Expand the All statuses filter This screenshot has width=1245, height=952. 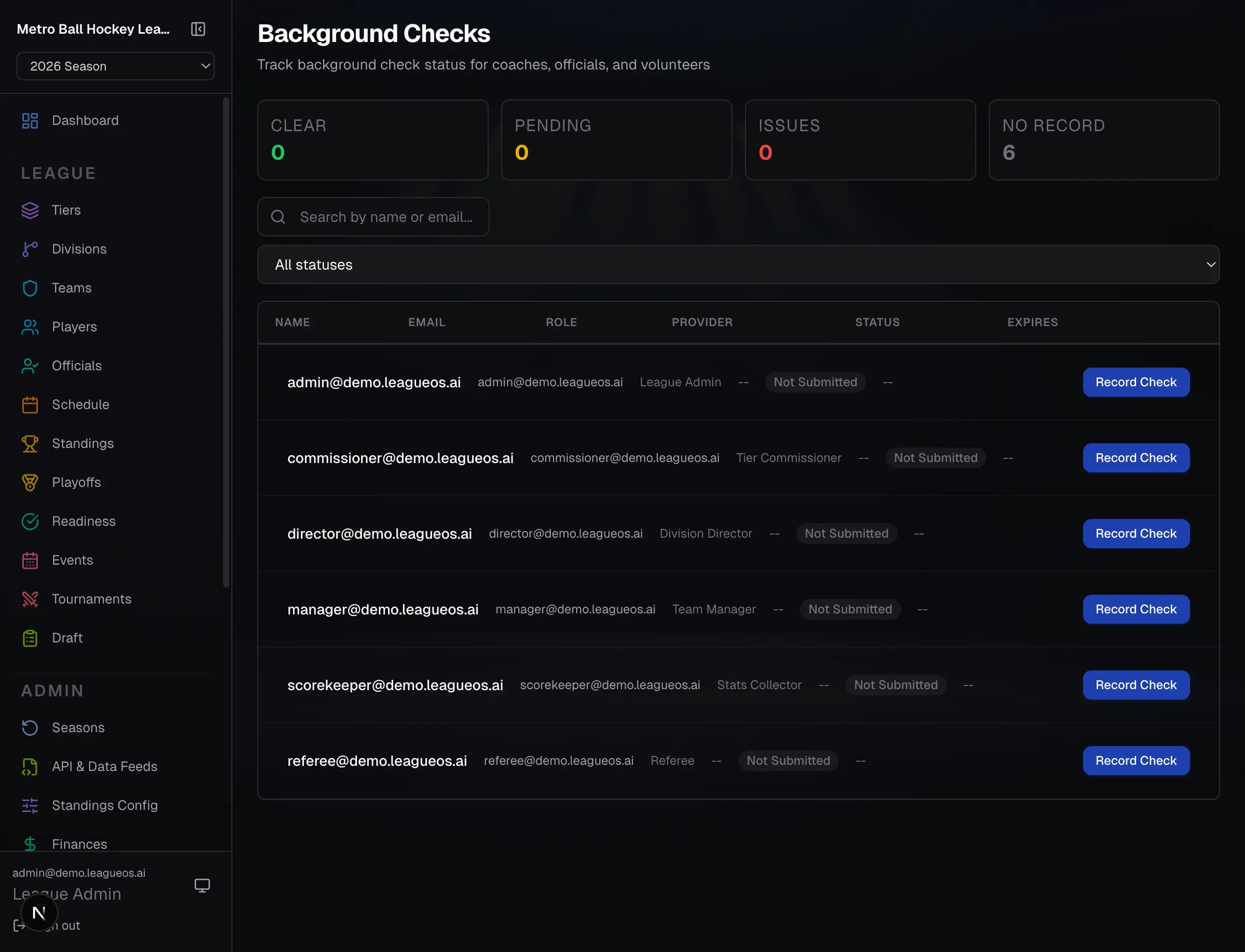[737, 264]
